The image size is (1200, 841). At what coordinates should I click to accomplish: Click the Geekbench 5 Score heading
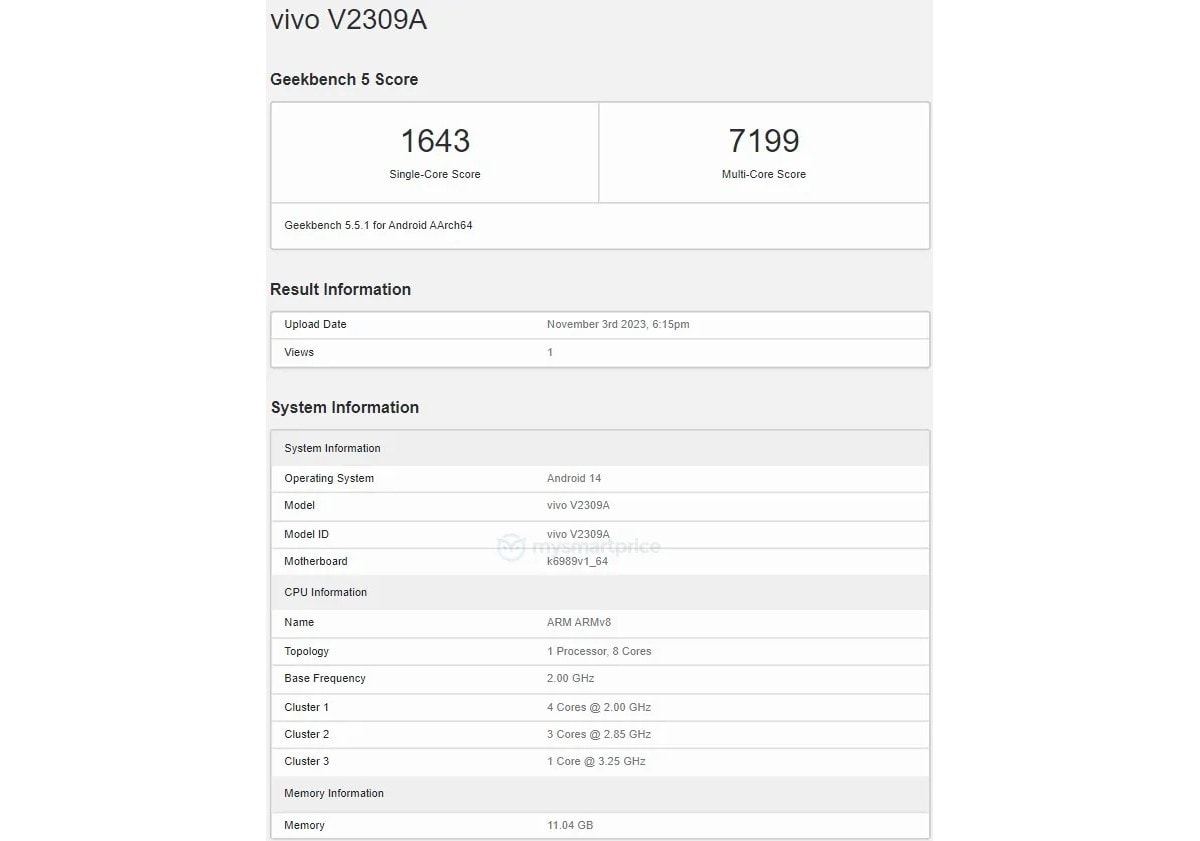coord(344,80)
